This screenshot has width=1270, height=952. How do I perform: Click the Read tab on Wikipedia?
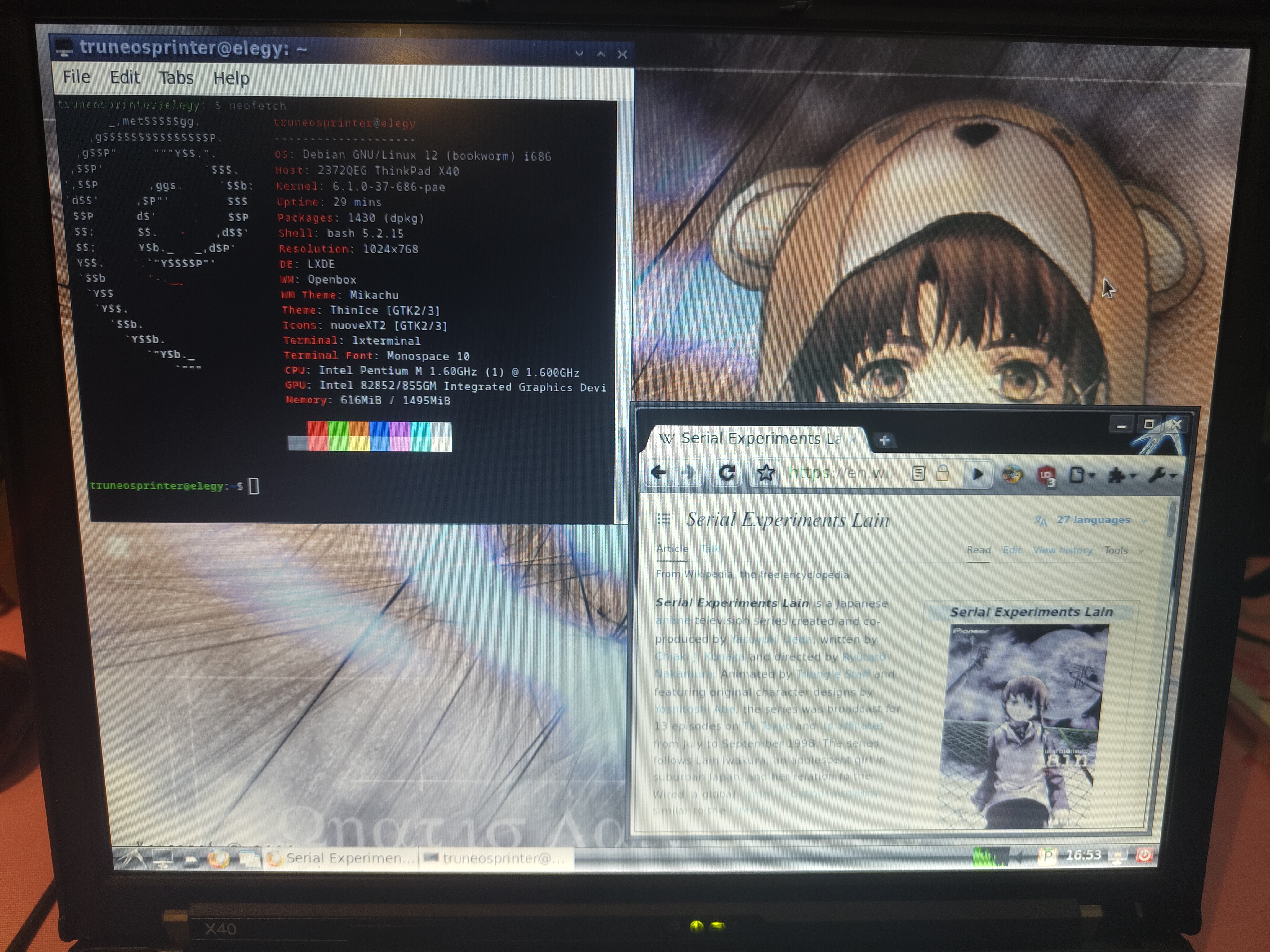pos(978,550)
